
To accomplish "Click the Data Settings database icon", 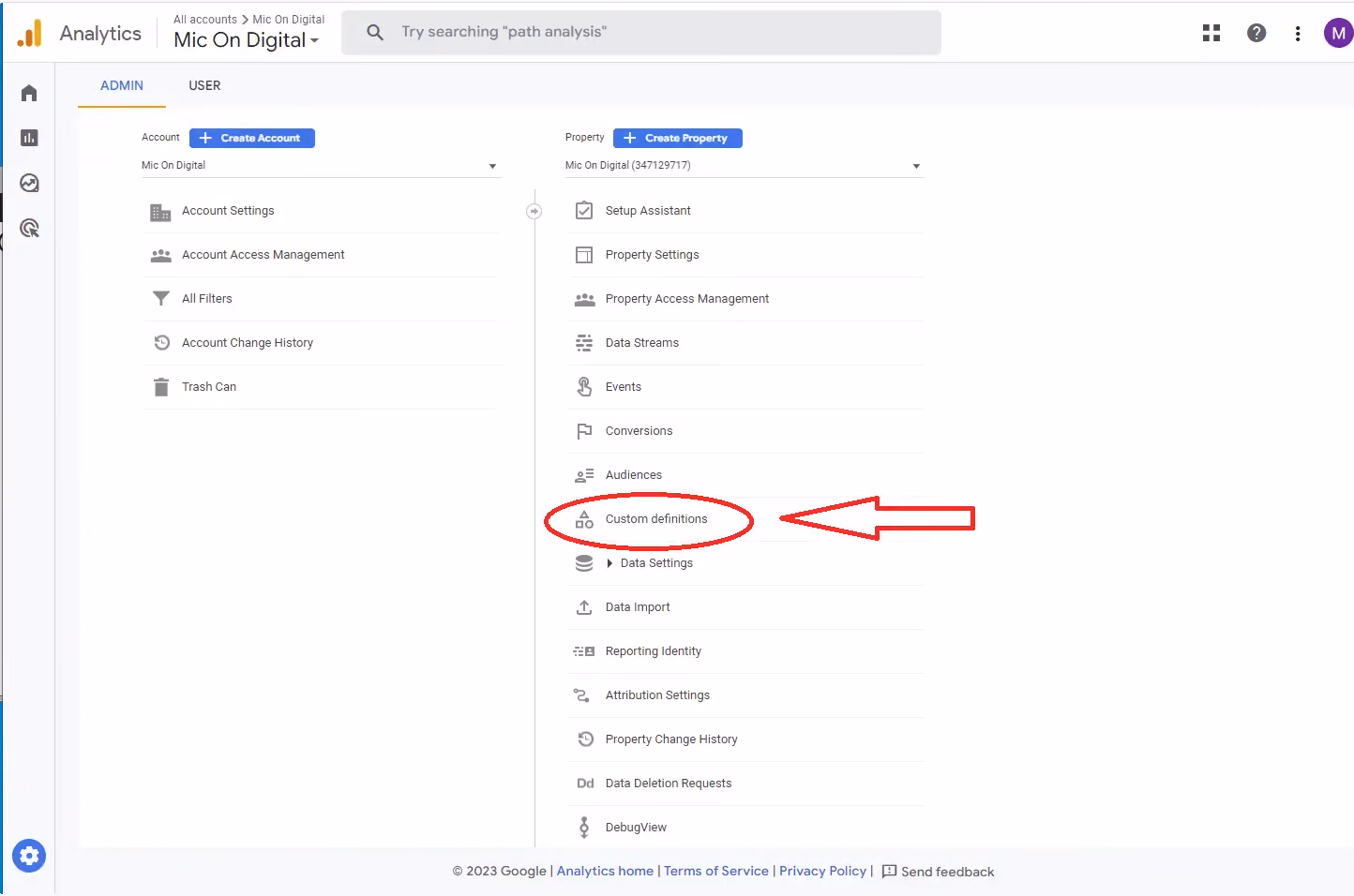I will 584,563.
